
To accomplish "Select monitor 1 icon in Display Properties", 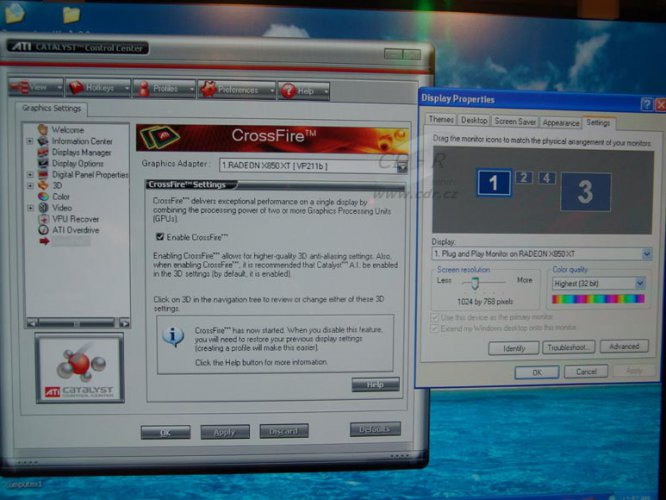I will click(494, 183).
